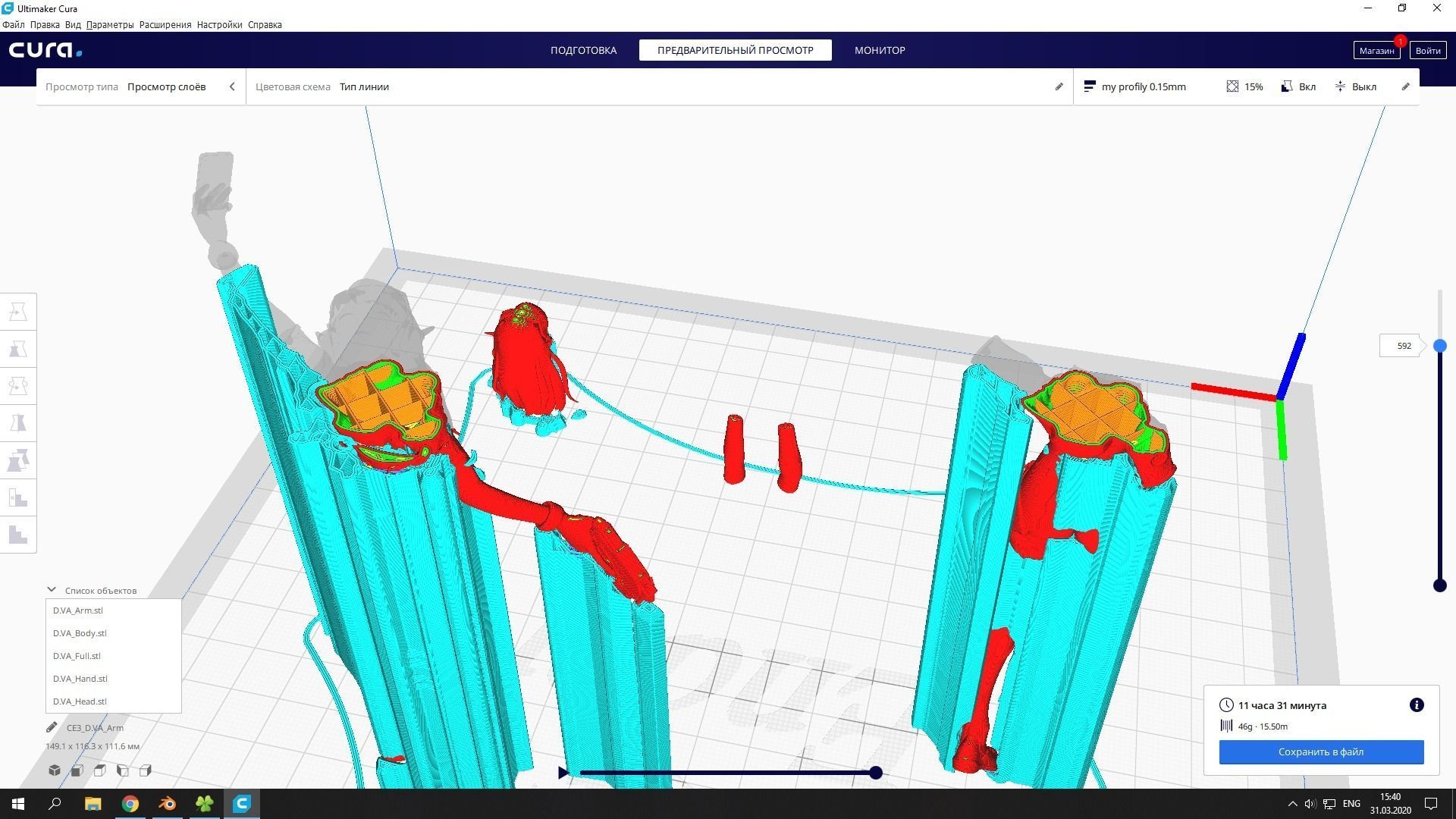Click the Магазин button
This screenshot has width=1456, height=819.
[1376, 50]
